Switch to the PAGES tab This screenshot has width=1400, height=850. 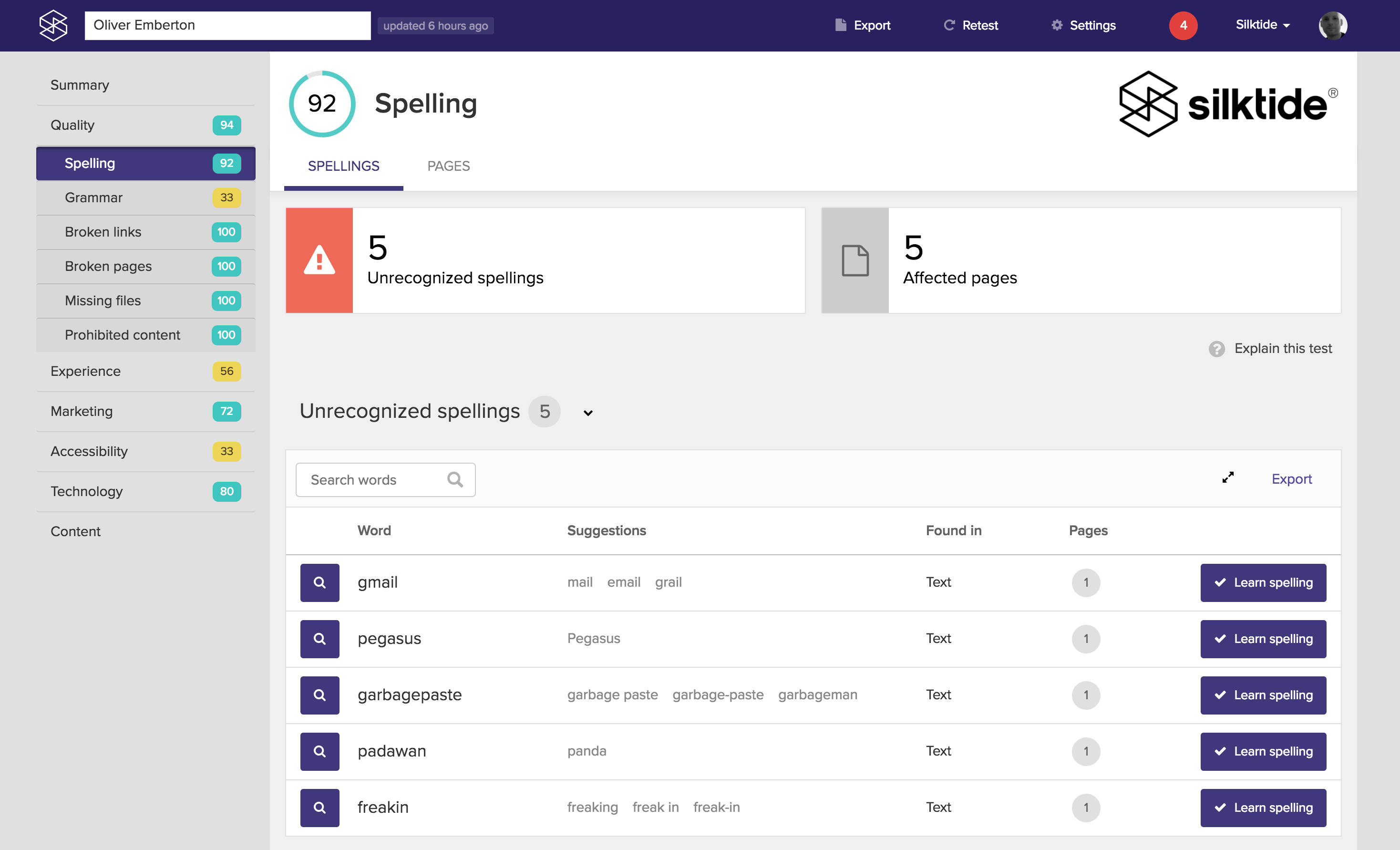click(448, 166)
